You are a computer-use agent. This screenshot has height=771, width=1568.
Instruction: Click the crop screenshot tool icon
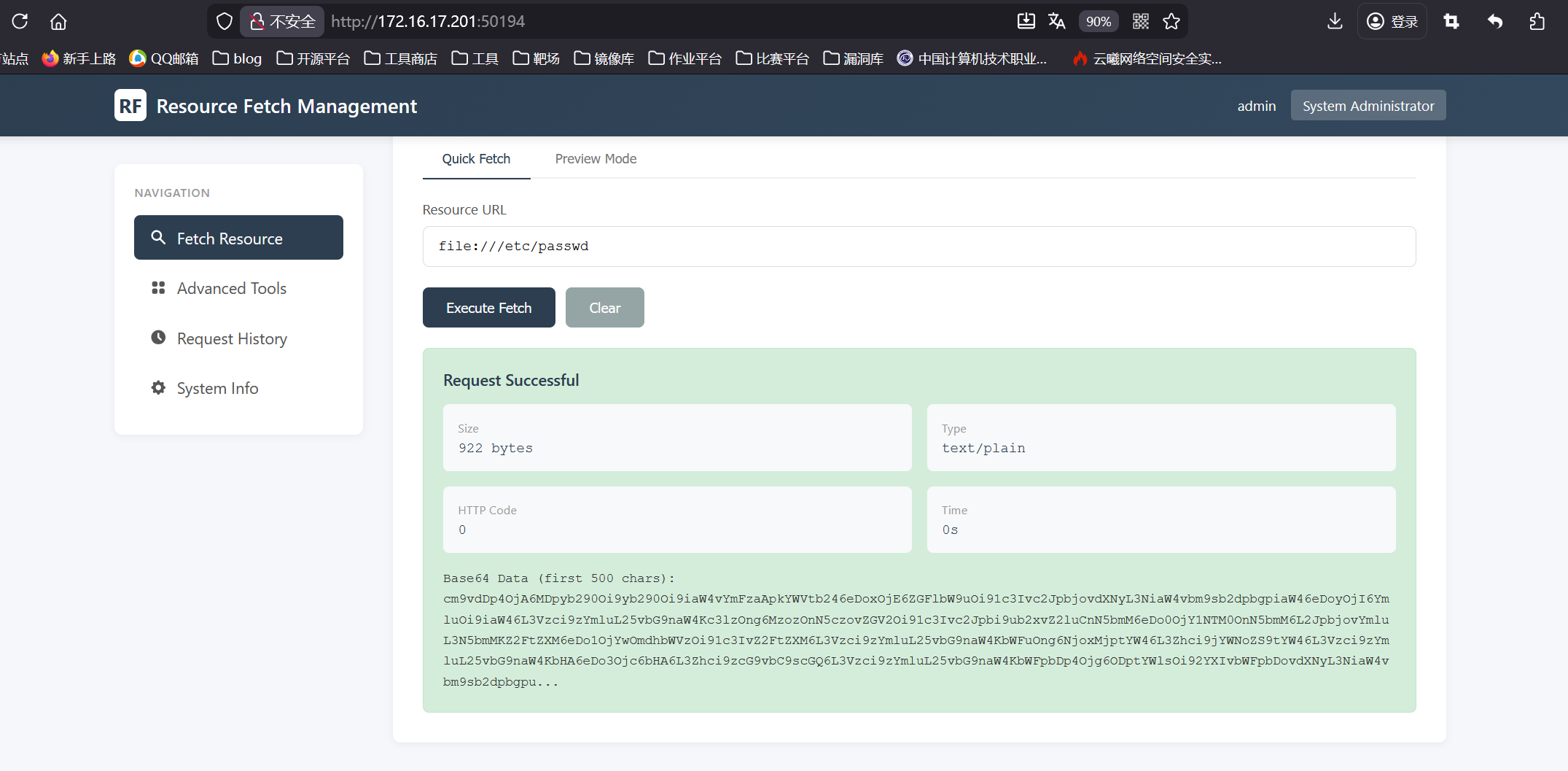[1451, 21]
